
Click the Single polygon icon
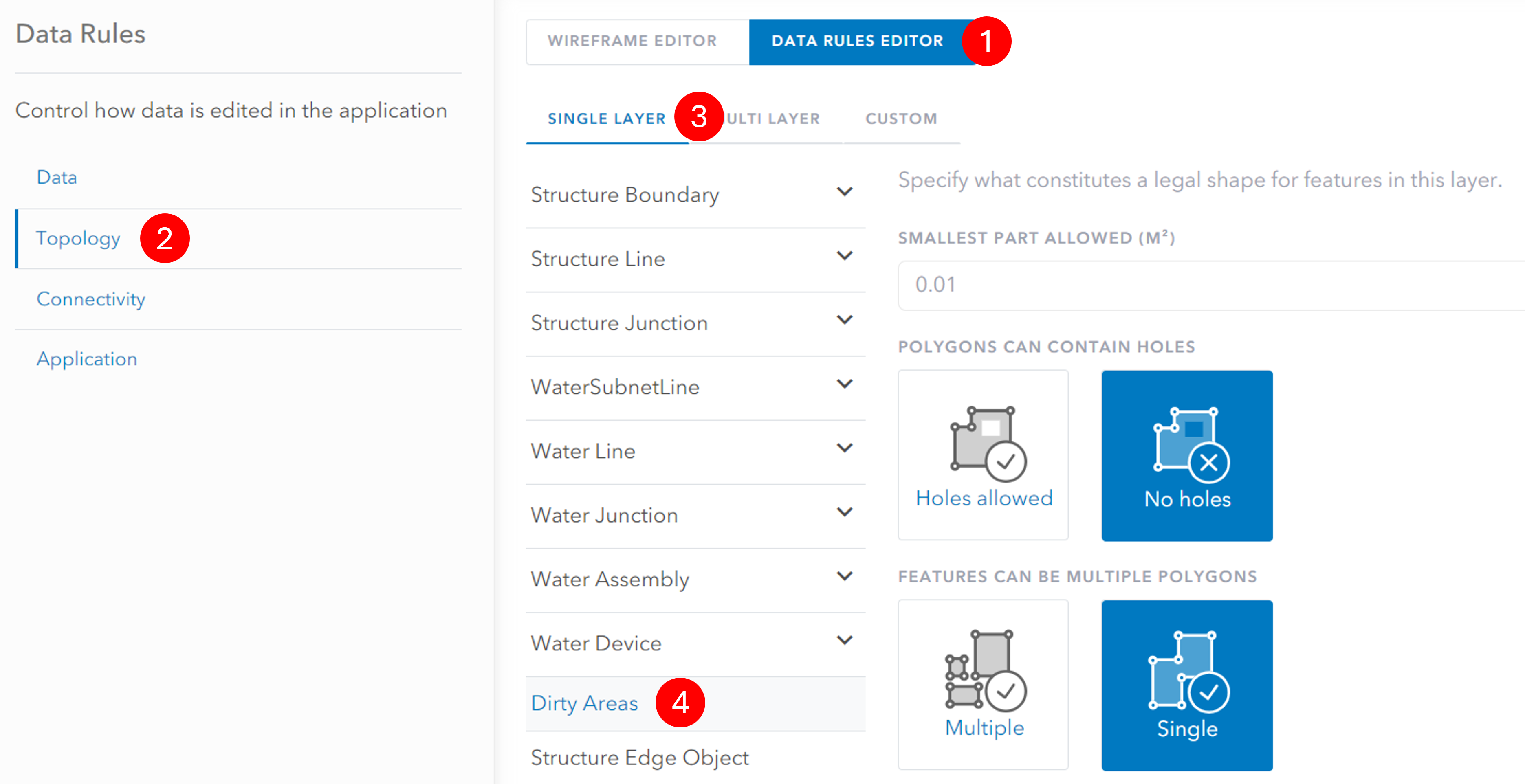1188,672
